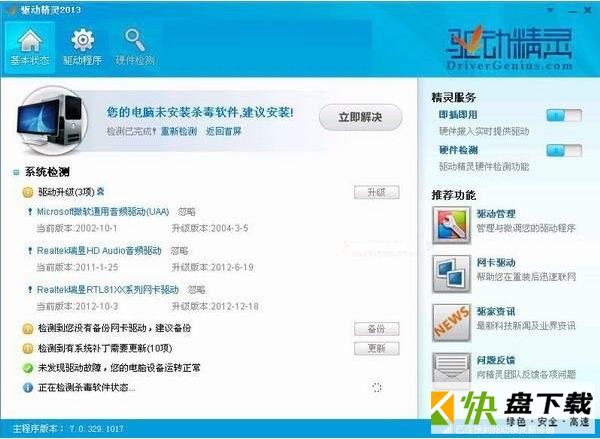The width and height of the screenshot is (600, 439).
Task: Open Microsoft微软通用音频驱动(UAA) entry
Action: pyautogui.click(x=103, y=212)
